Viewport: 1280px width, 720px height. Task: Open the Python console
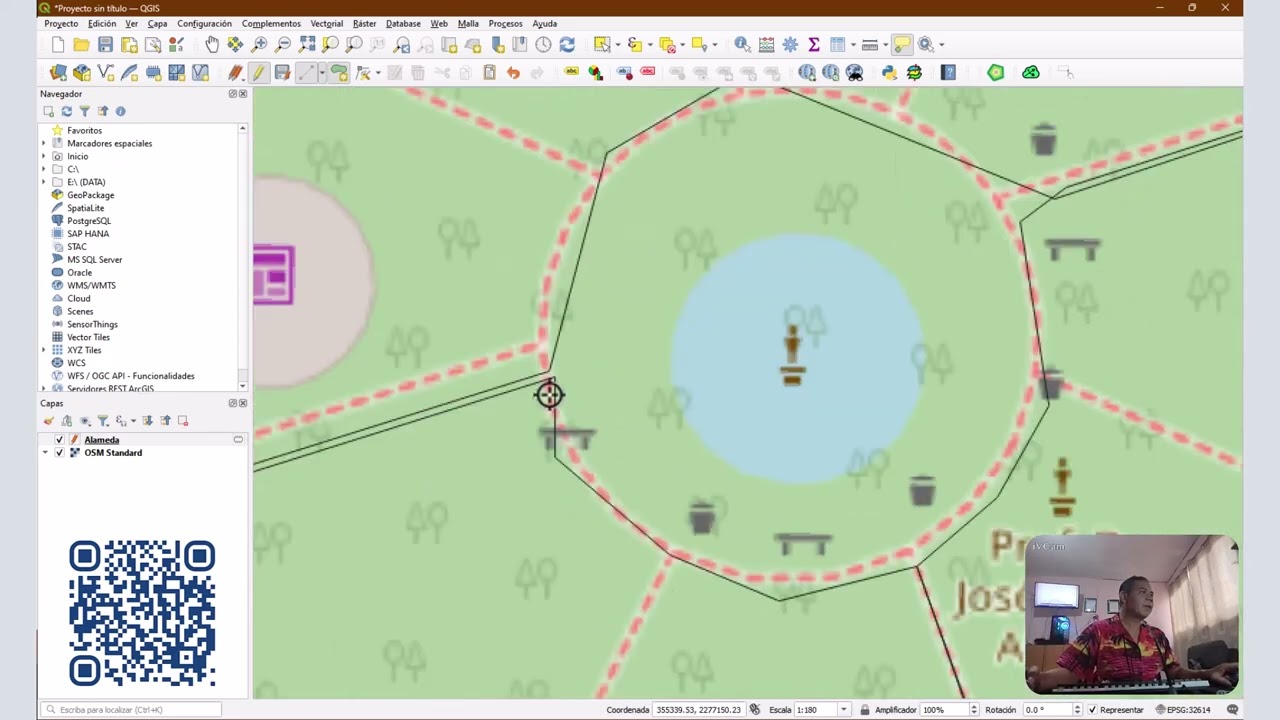point(889,72)
